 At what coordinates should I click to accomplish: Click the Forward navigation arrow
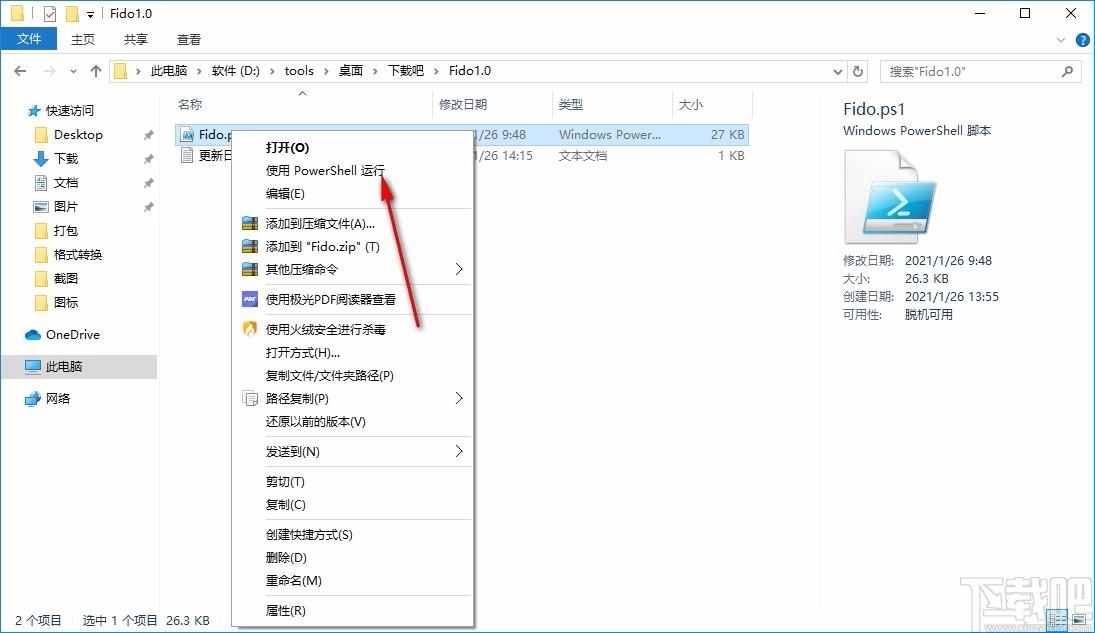pyautogui.click(x=50, y=71)
